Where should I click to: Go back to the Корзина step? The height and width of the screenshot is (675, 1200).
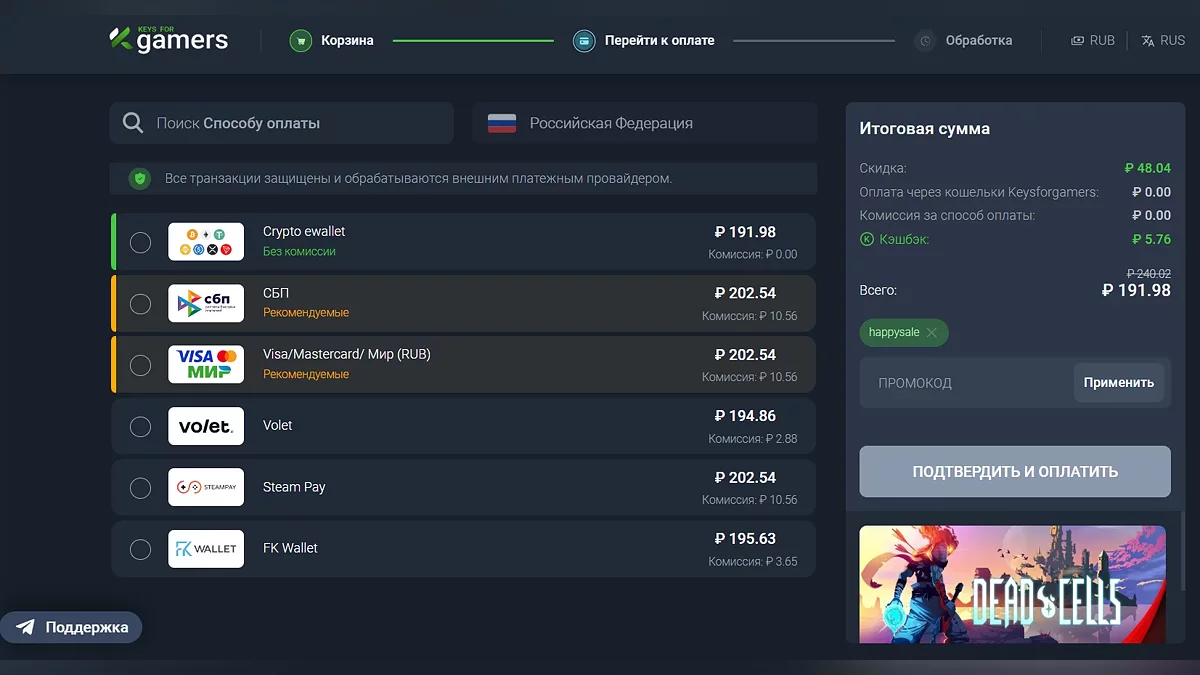pos(347,41)
